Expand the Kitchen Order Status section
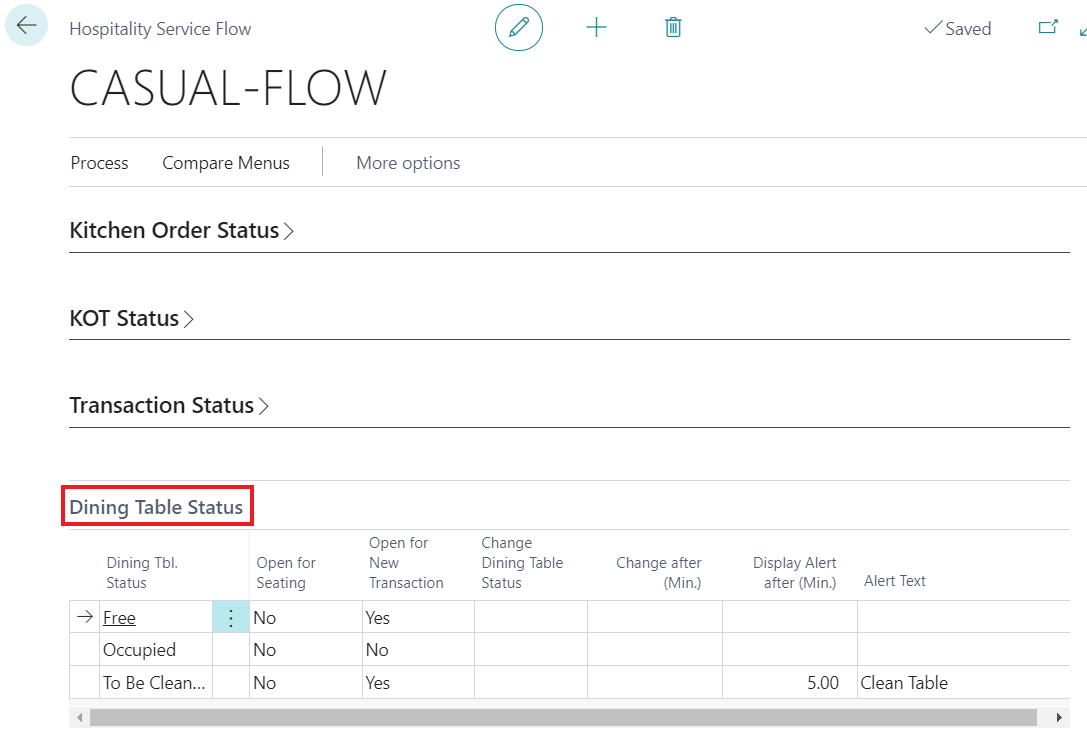 tap(181, 231)
